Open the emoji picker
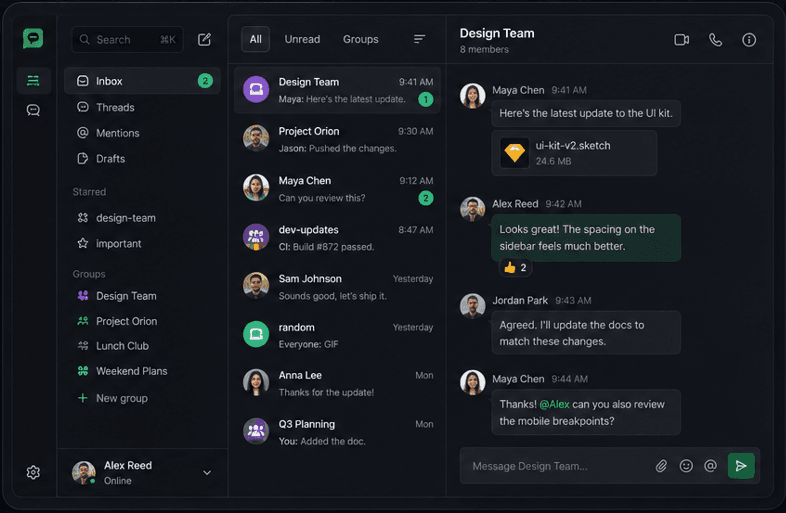Image resolution: width=786 pixels, height=513 pixels. click(x=686, y=466)
